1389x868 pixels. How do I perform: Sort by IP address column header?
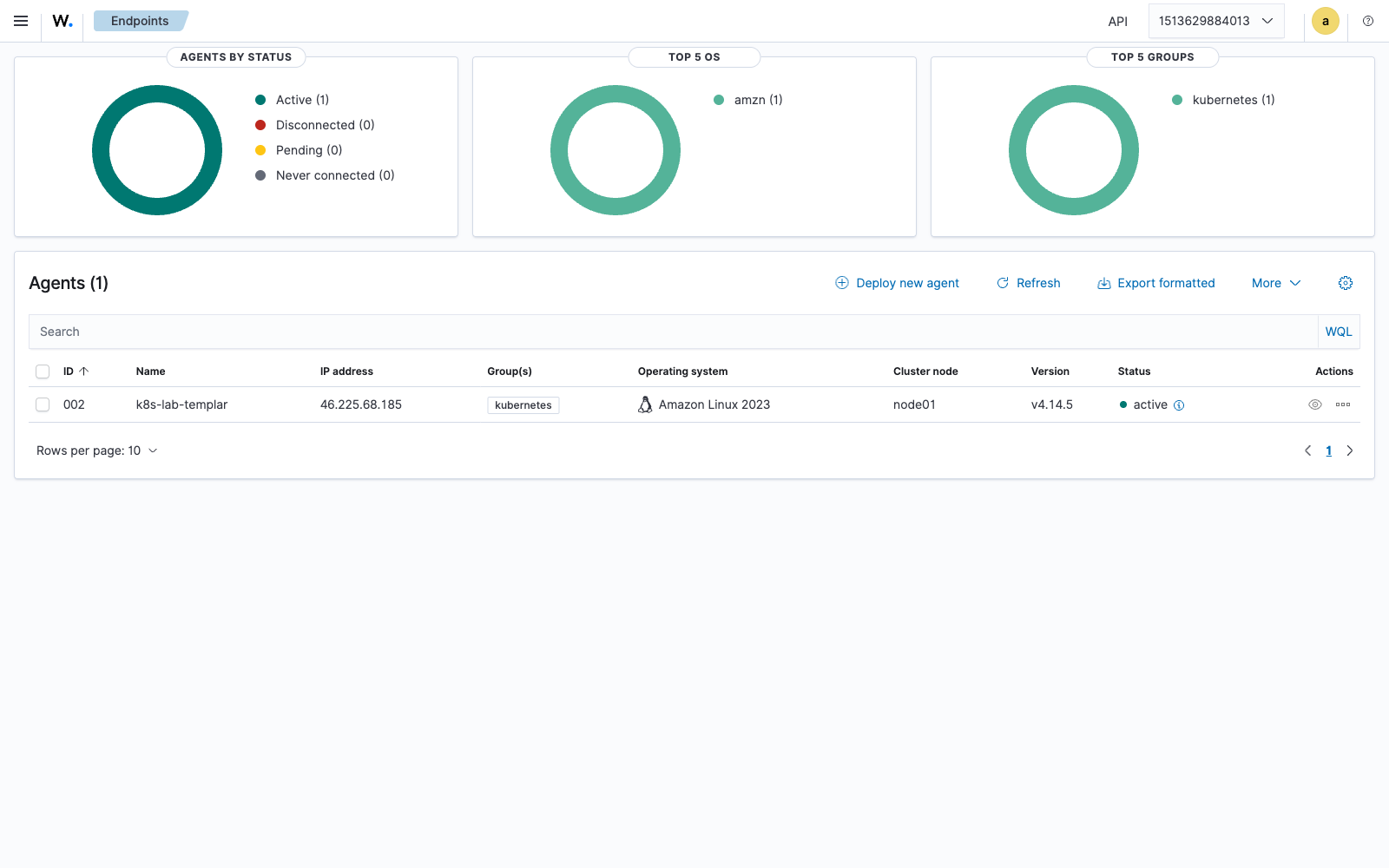pyautogui.click(x=346, y=372)
